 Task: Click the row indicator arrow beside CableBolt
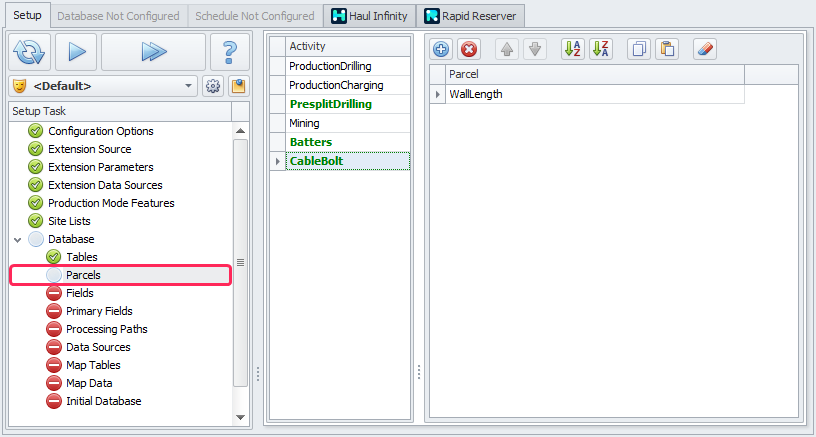[277, 161]
